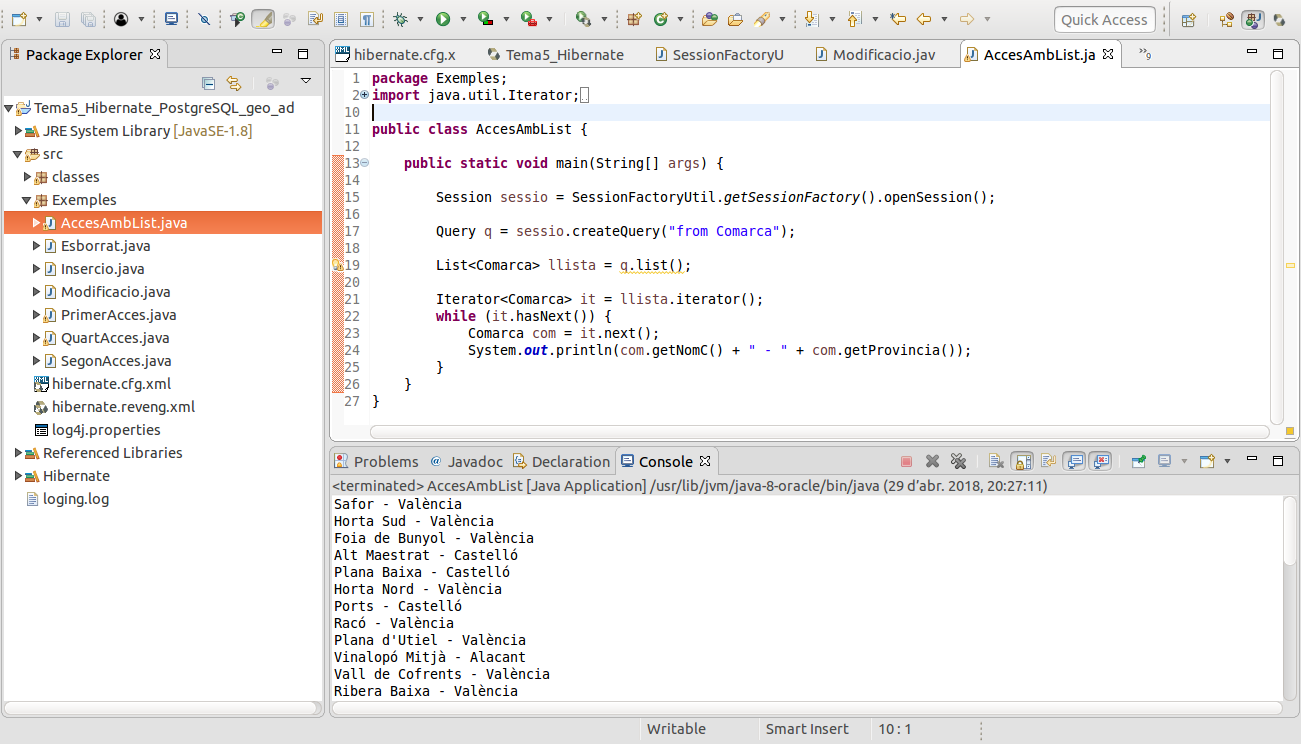
Task: Toggle Mark Occurrences highlighter in toolbar
Action: point(263,19)
